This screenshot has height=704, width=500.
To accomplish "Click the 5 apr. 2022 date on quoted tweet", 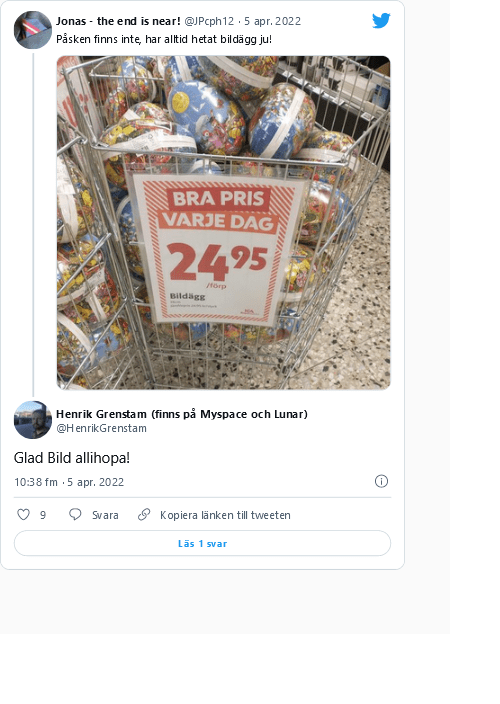I will click(x=272, y=21).
